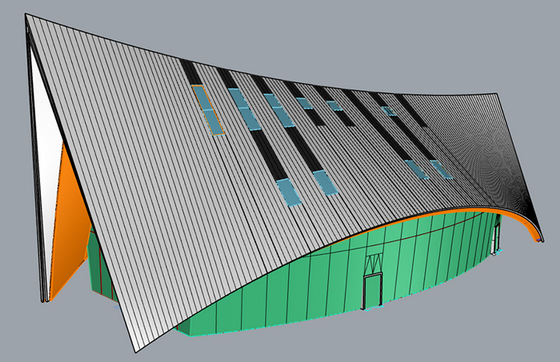The width and height of the screenshot is (560, 362).
Task: Select the rightmost lower blue skylight
Action: click(441, 170)
